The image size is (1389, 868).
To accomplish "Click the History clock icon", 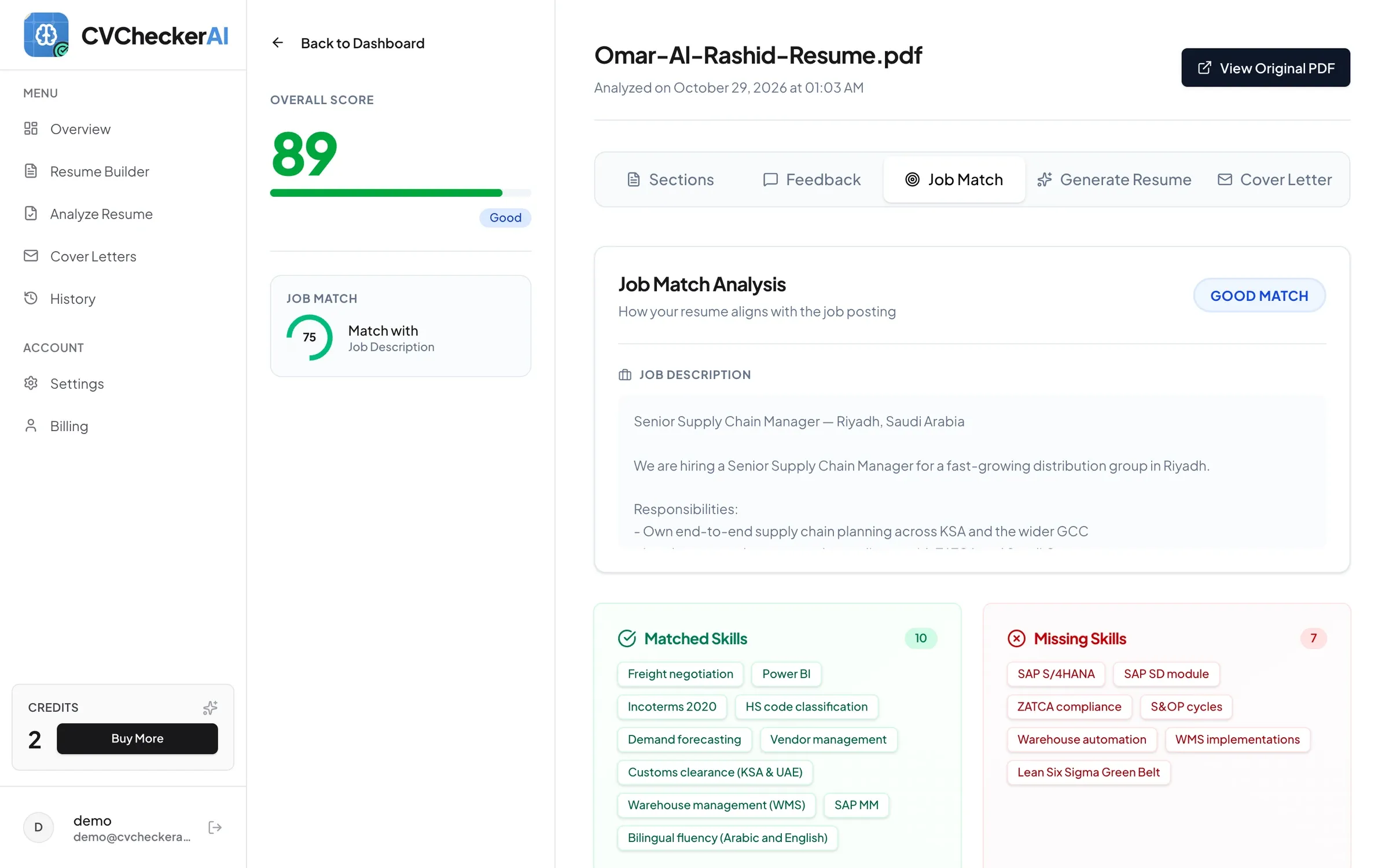I will (x=31, y=298).
